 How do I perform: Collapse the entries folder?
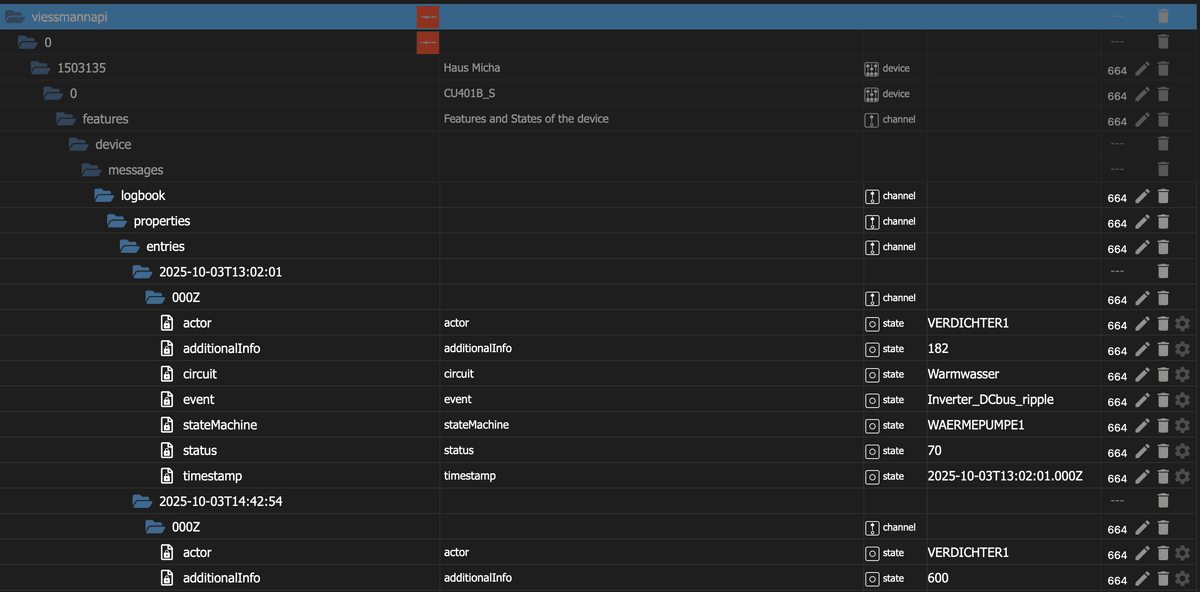129,246
